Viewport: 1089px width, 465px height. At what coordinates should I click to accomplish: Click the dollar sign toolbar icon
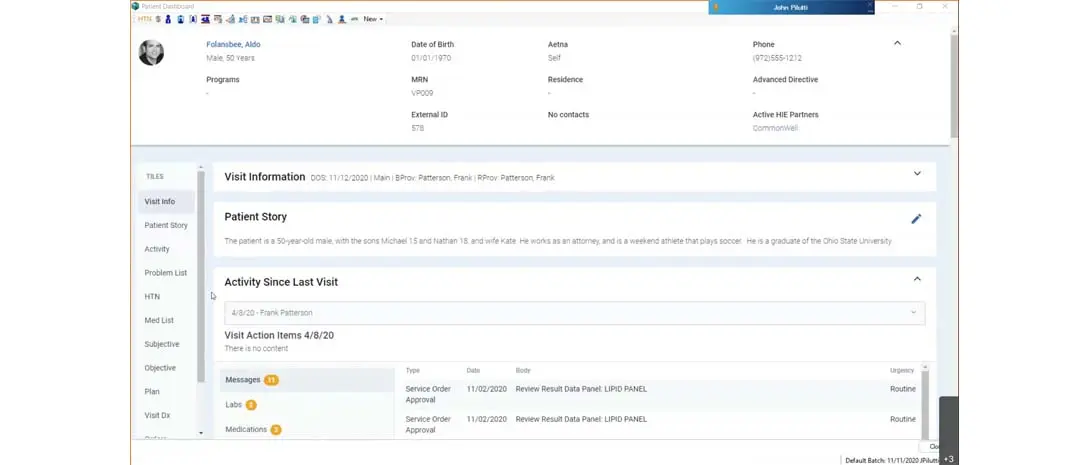pos(158,19)
